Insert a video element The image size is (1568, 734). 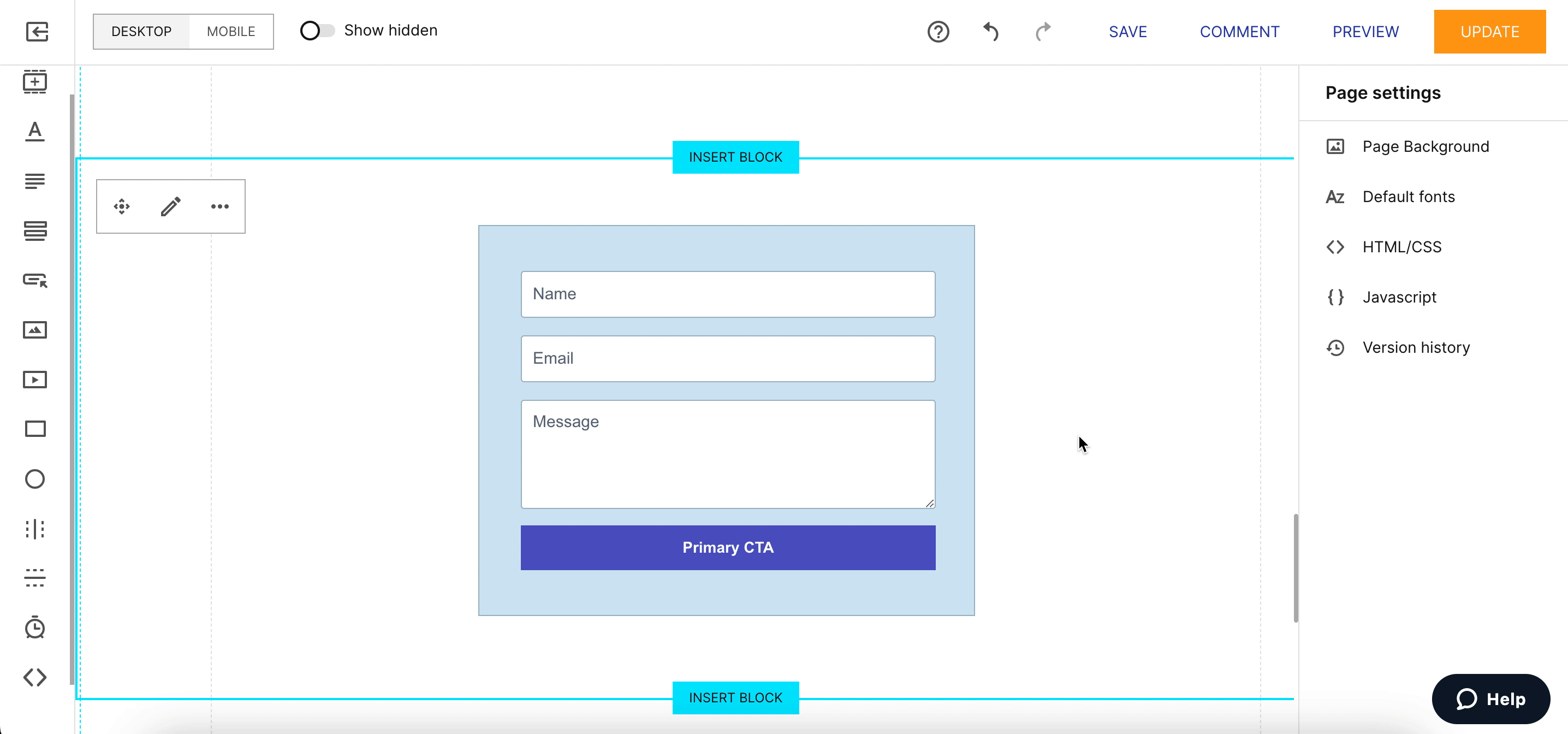click(35, 380)
